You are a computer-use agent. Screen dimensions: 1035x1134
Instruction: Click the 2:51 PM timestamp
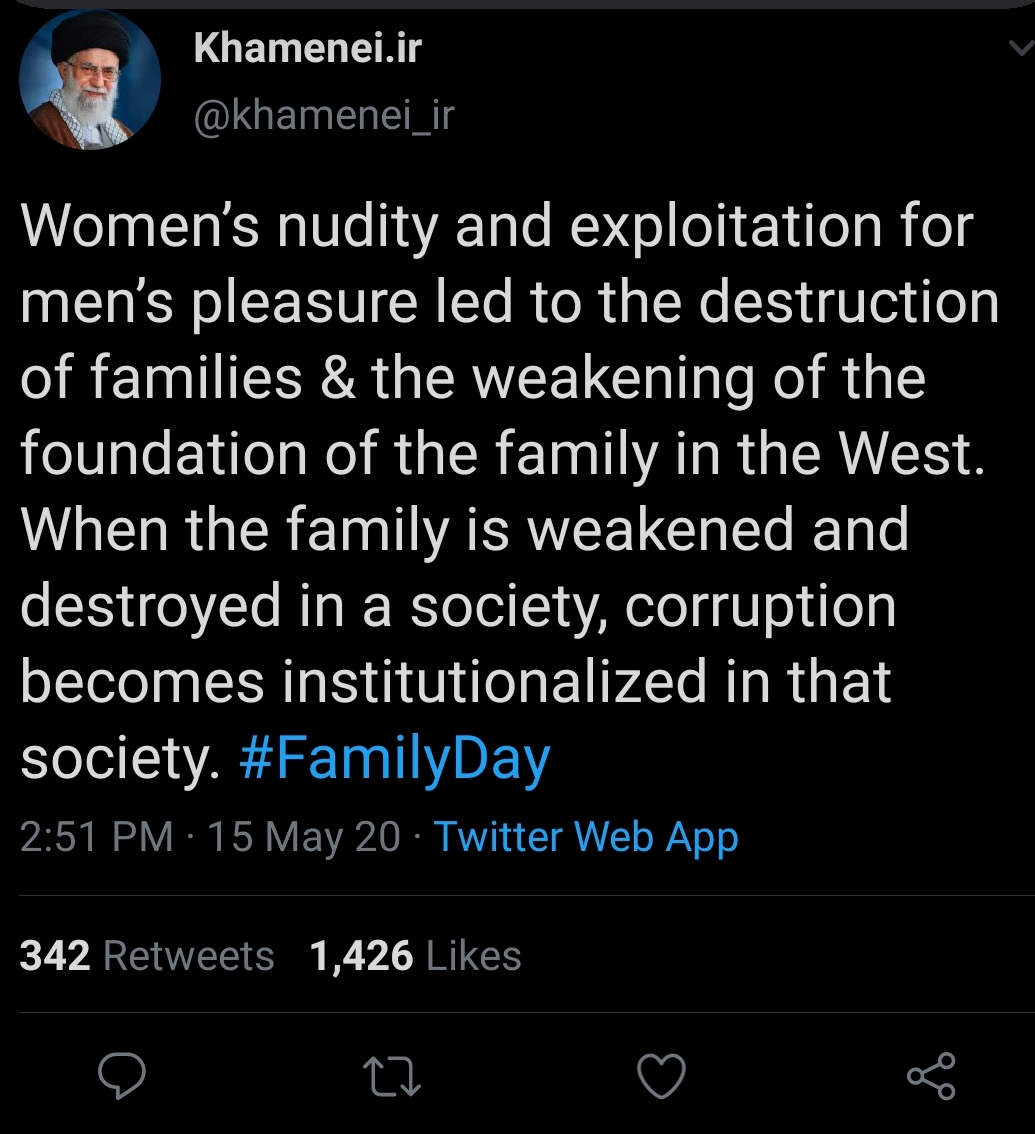(96, 836)
